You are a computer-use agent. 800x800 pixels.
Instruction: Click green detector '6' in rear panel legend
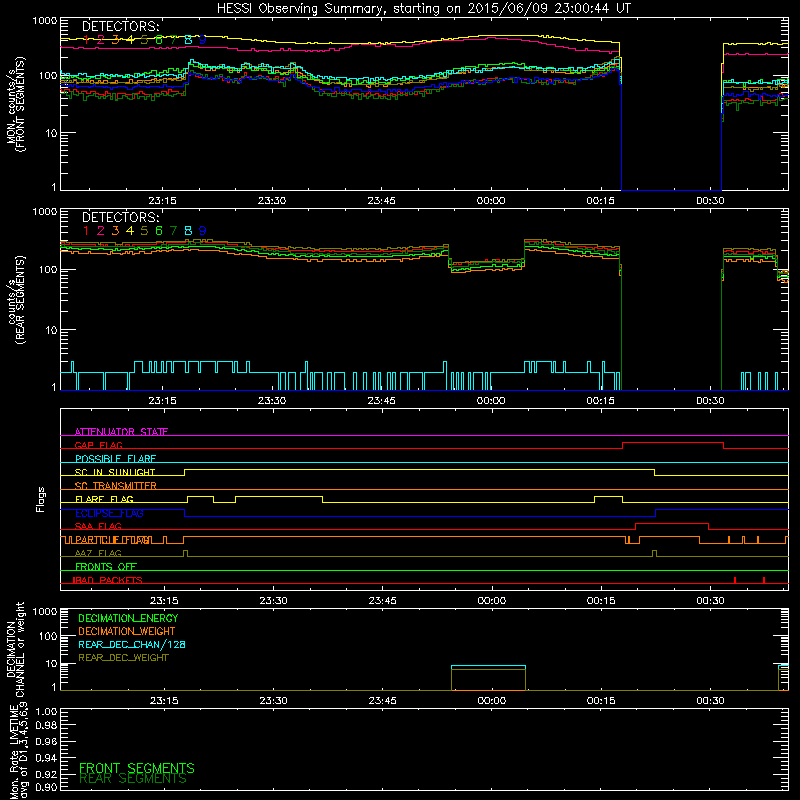point(159,231)
